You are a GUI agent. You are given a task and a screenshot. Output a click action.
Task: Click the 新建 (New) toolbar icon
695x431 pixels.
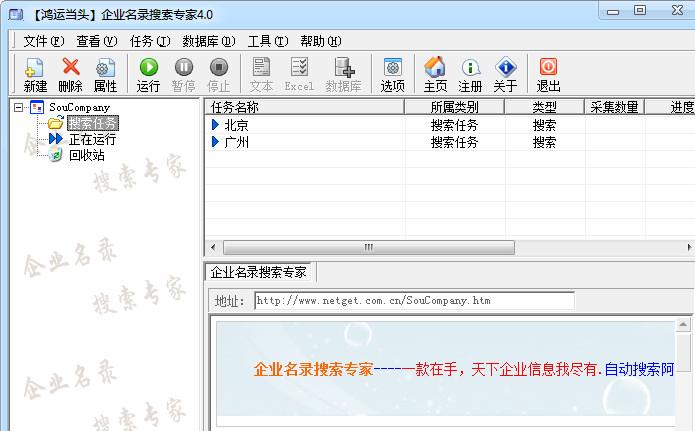[x=35, y=68]
